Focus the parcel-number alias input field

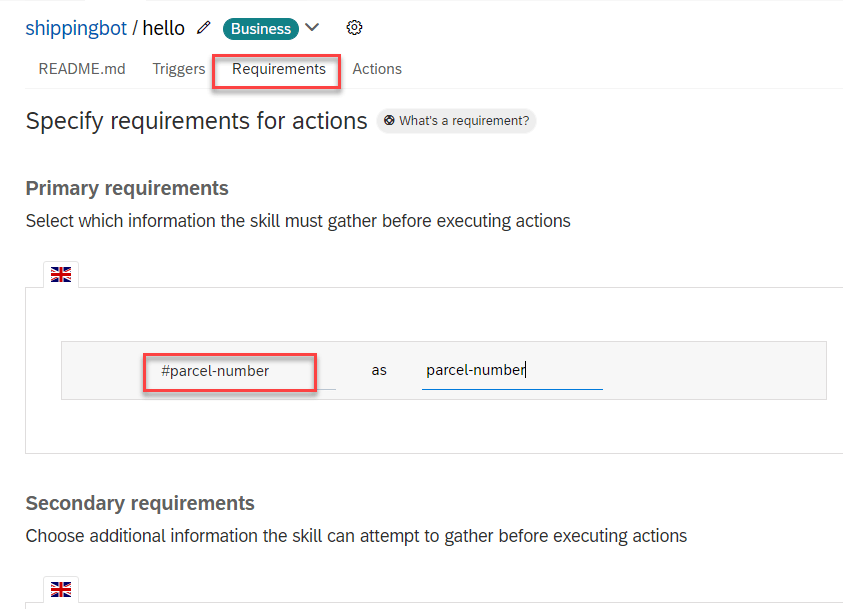coord(511,371)
